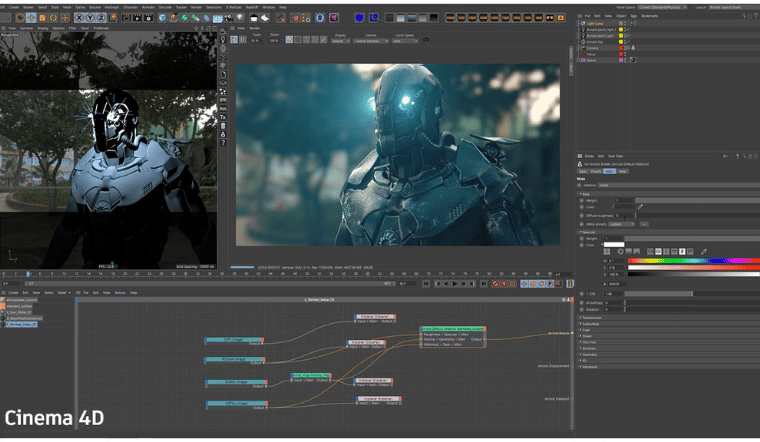Go to the end of the timeline

click(483, 284)
